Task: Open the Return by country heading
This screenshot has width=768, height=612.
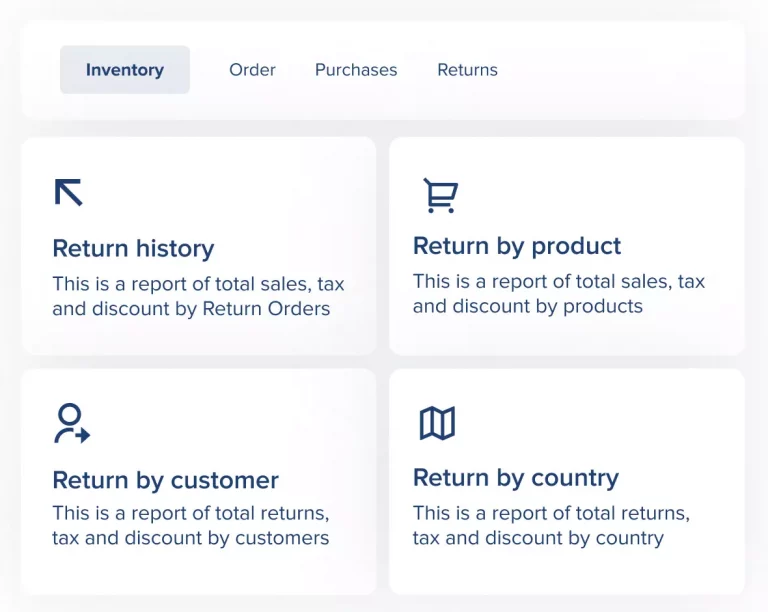Action: [x=516, y=478]
